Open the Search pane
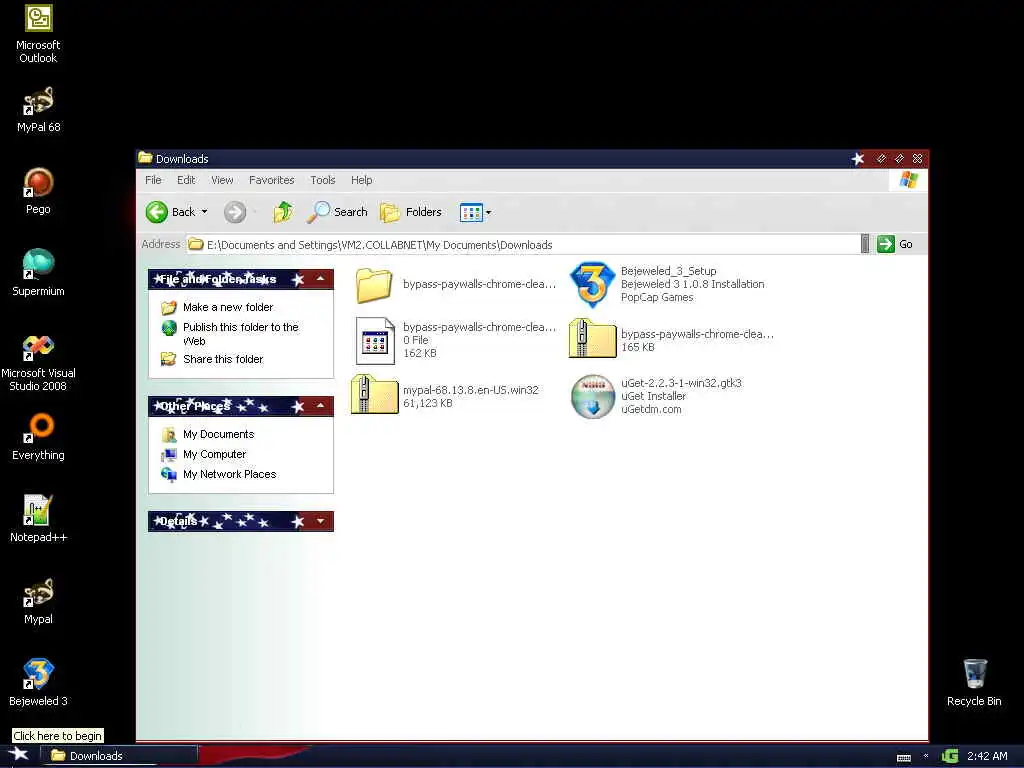Viewport: 1024px width, 768px height. click(338, 212)
